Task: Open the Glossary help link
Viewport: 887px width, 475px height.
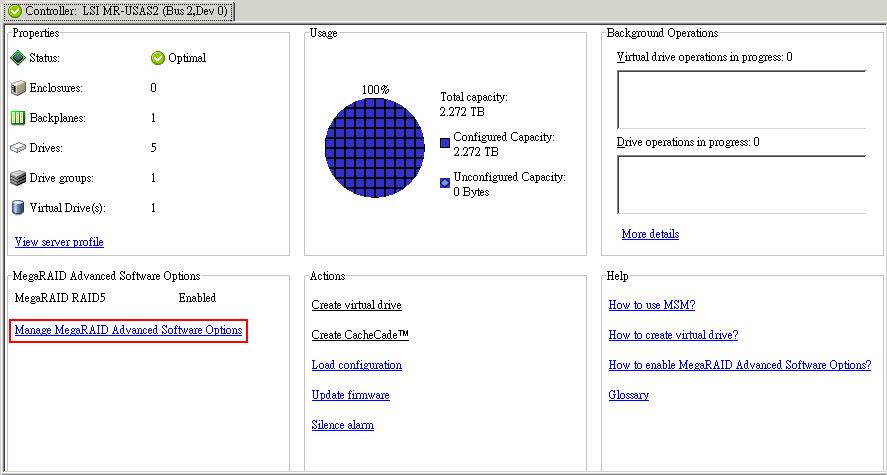Action: 628,395
